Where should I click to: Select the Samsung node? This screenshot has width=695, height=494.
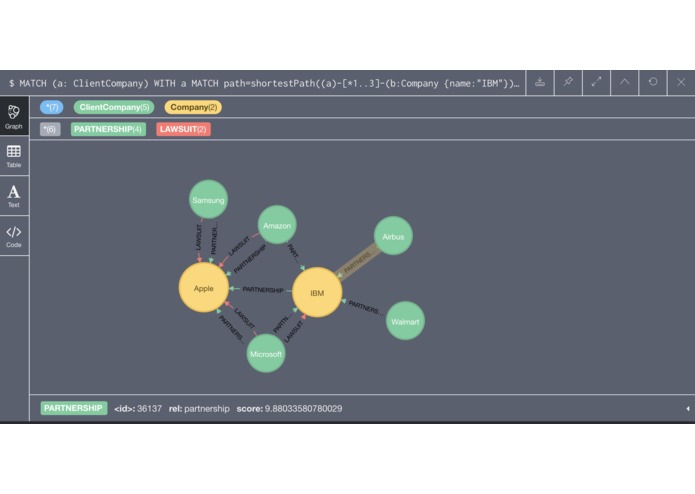(208, 200)
